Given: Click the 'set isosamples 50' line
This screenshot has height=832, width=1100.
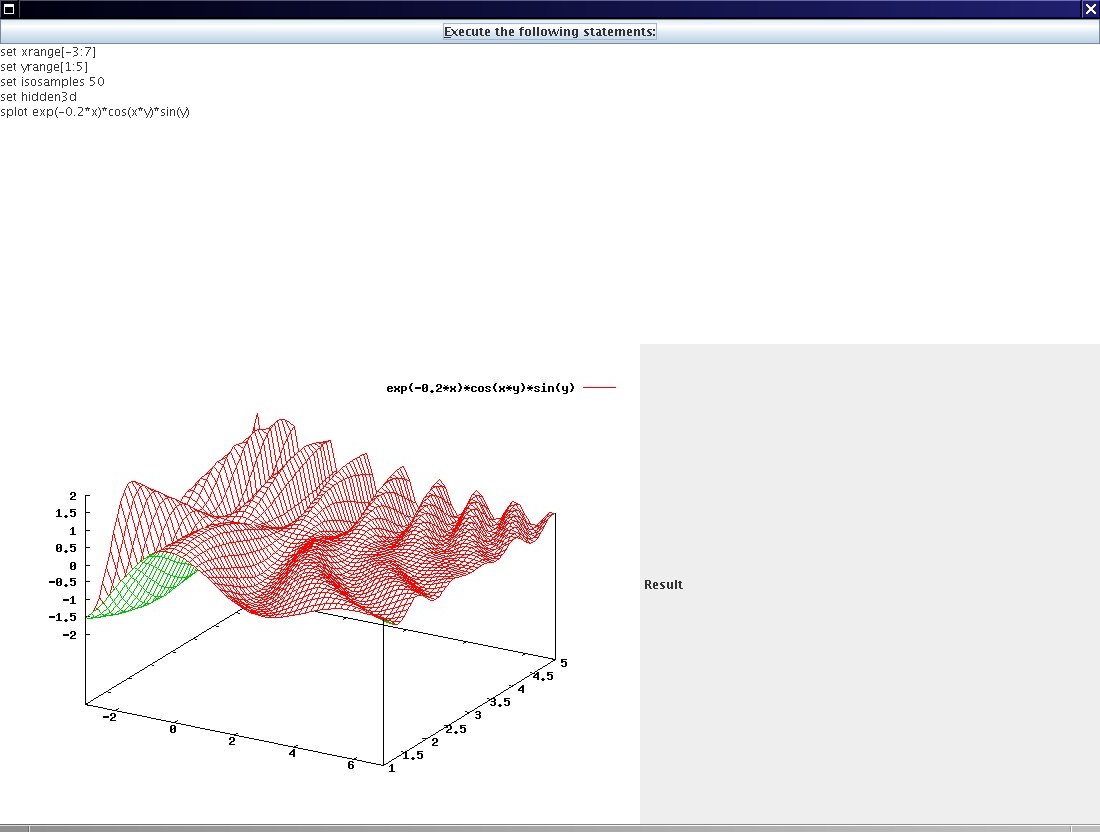Looking at the screenshot, I should tap(52, 81).
